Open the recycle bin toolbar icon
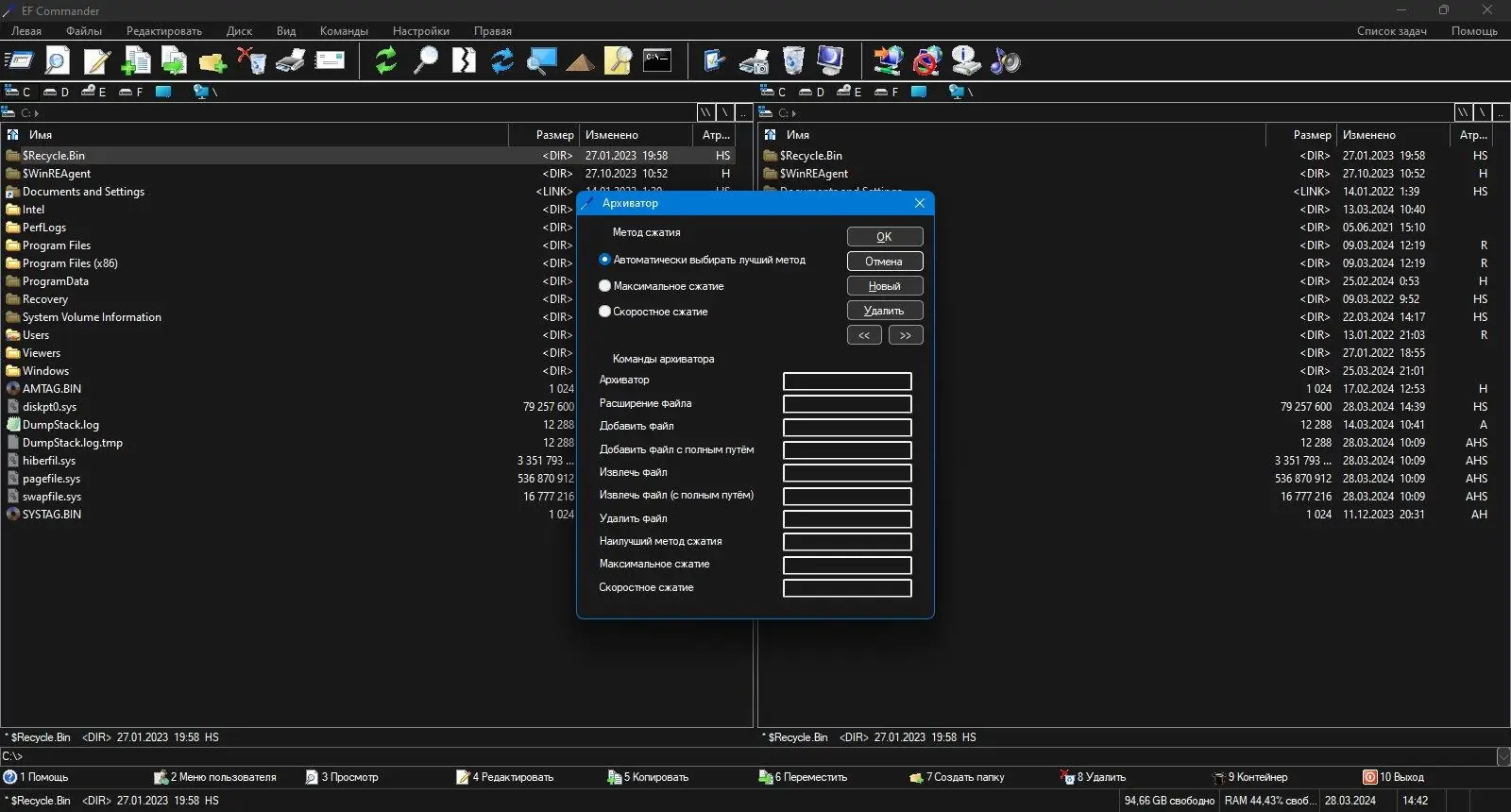 pyautogui.click(x=793, y=60)
